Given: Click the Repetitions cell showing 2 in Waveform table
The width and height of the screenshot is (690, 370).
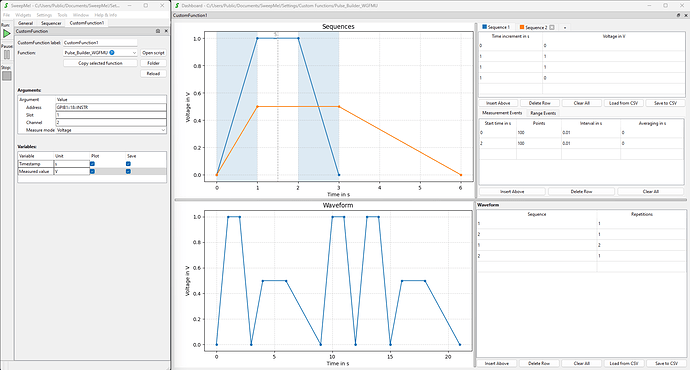Looking at the screenshot, I should (x=642, y=245).
